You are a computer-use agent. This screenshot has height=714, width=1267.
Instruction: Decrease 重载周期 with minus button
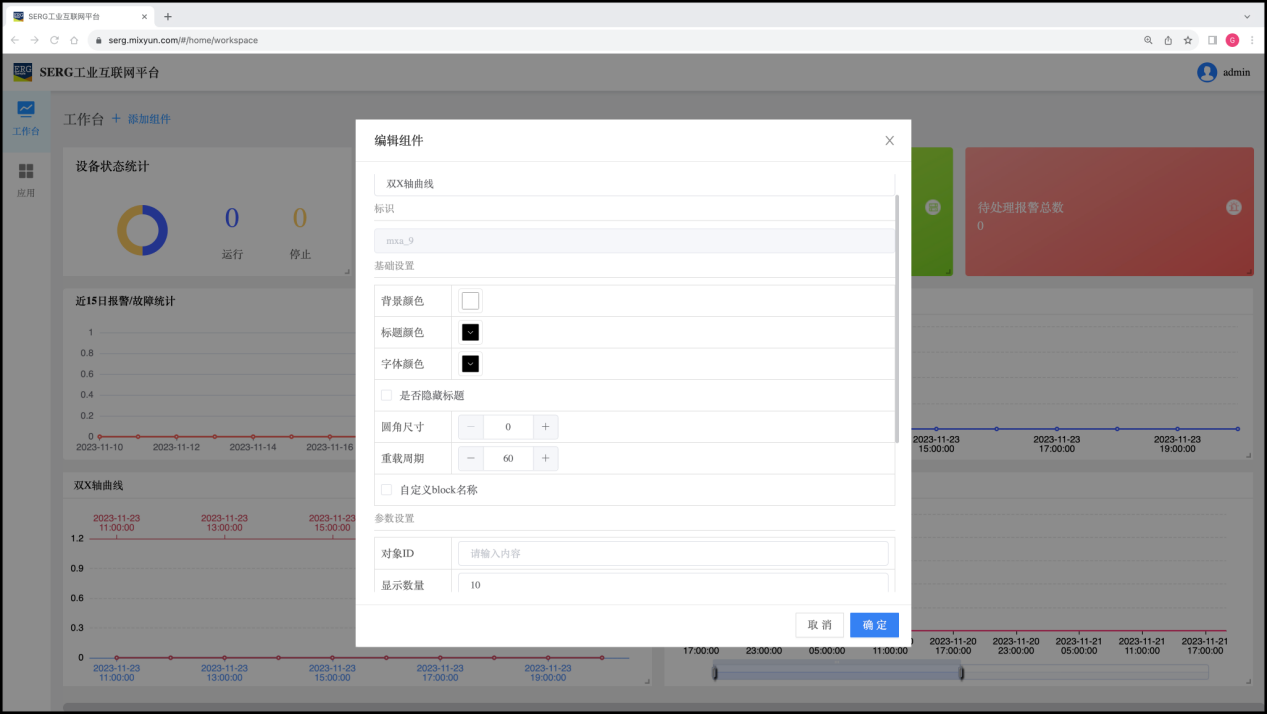coord(471,459)
